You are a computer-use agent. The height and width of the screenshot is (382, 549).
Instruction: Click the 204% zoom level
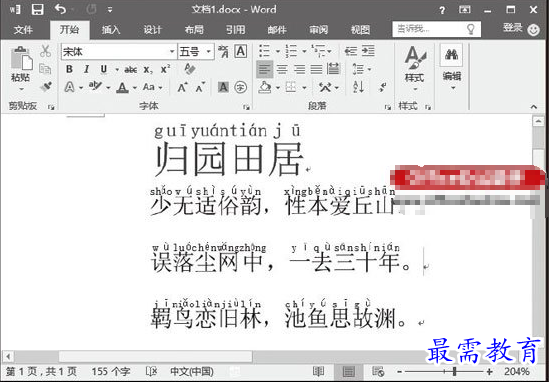point(517,371)
